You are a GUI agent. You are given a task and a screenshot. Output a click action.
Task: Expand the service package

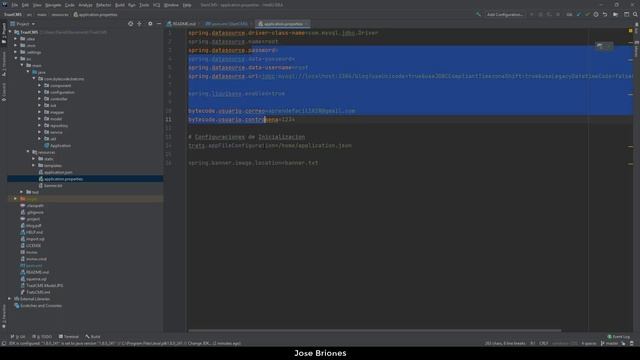tap(40, 132)
